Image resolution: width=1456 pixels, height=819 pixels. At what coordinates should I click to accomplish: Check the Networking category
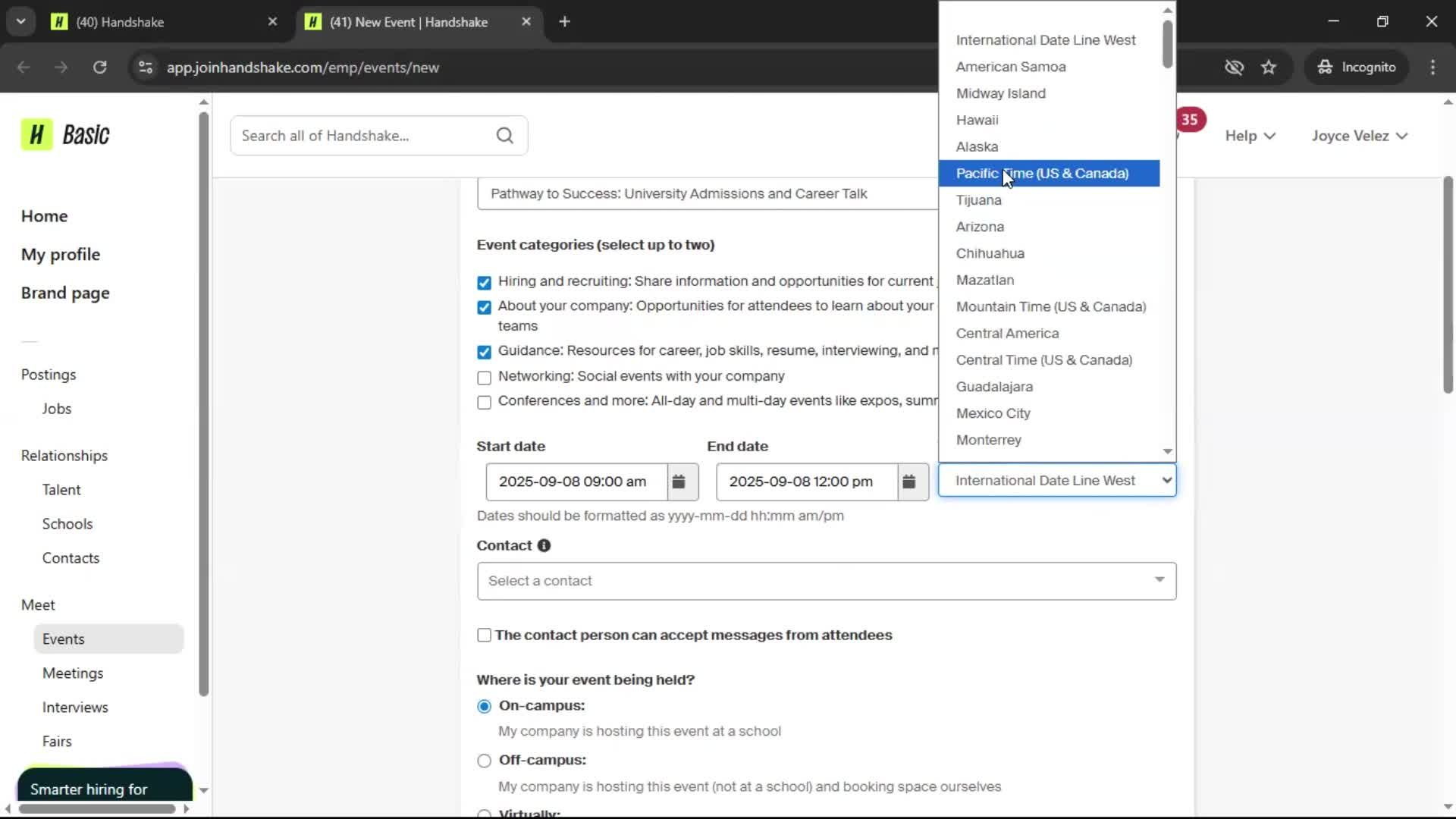pos(484,377)
